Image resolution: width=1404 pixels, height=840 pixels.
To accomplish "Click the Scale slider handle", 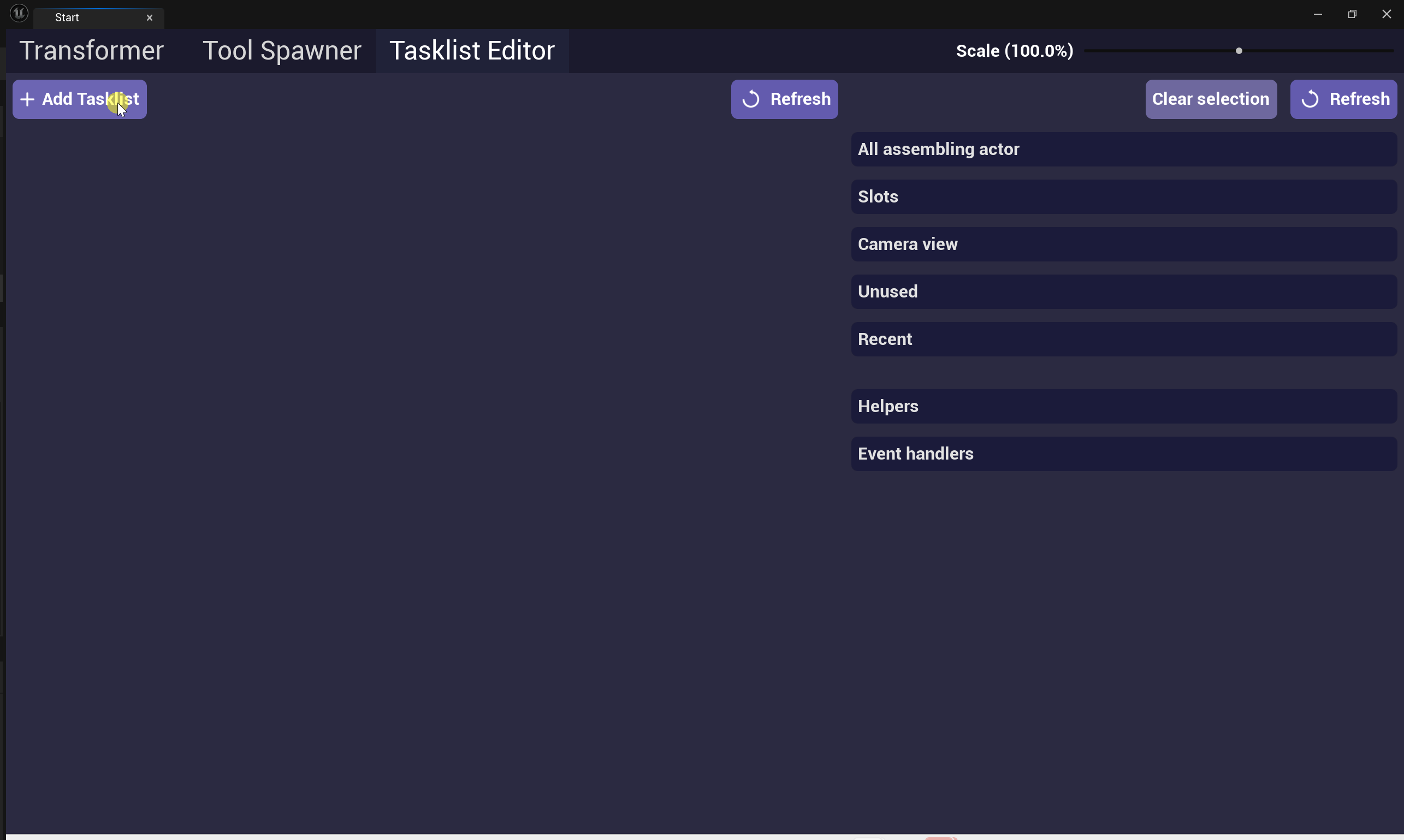I will click(1238, 51).
